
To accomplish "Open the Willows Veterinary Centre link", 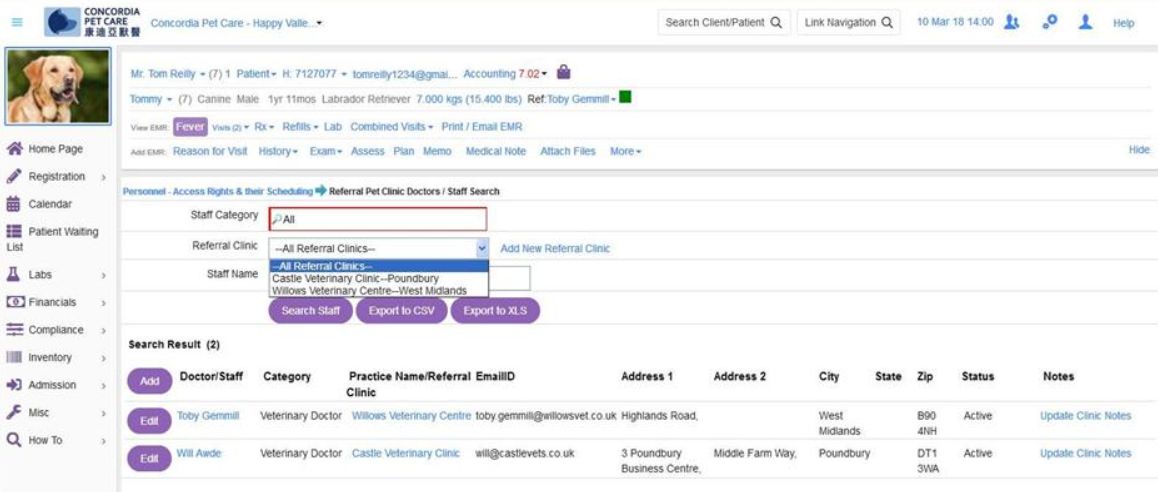I will click(x=411, y=416).
